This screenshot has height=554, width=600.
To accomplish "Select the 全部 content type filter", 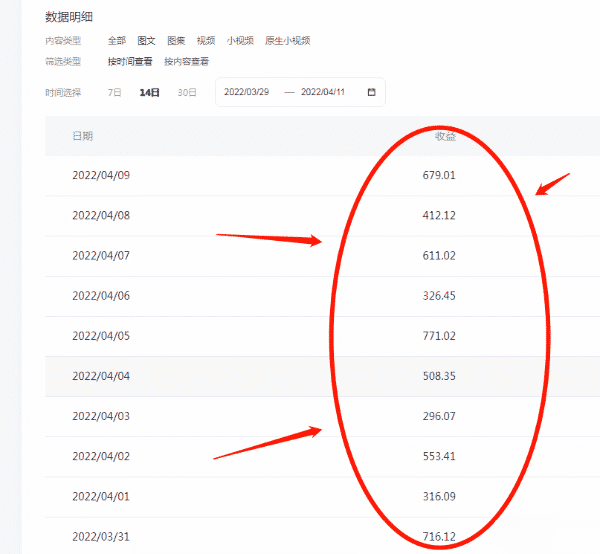I will [117, 41].
